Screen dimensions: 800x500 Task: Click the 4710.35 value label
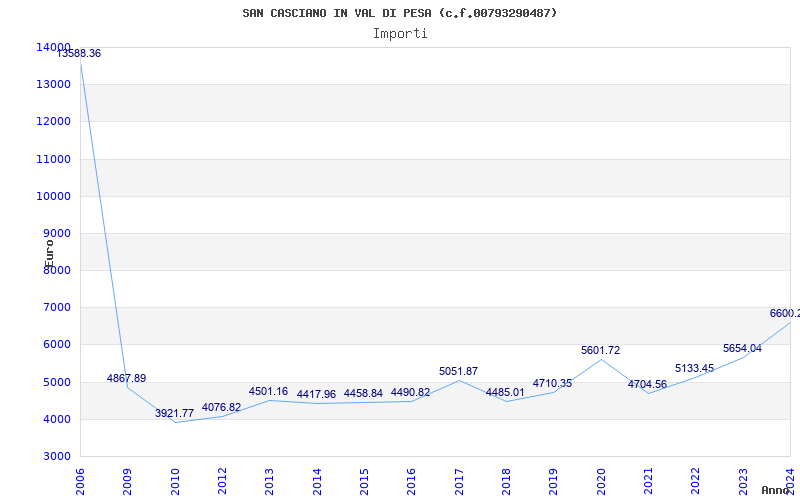point(552,383)
